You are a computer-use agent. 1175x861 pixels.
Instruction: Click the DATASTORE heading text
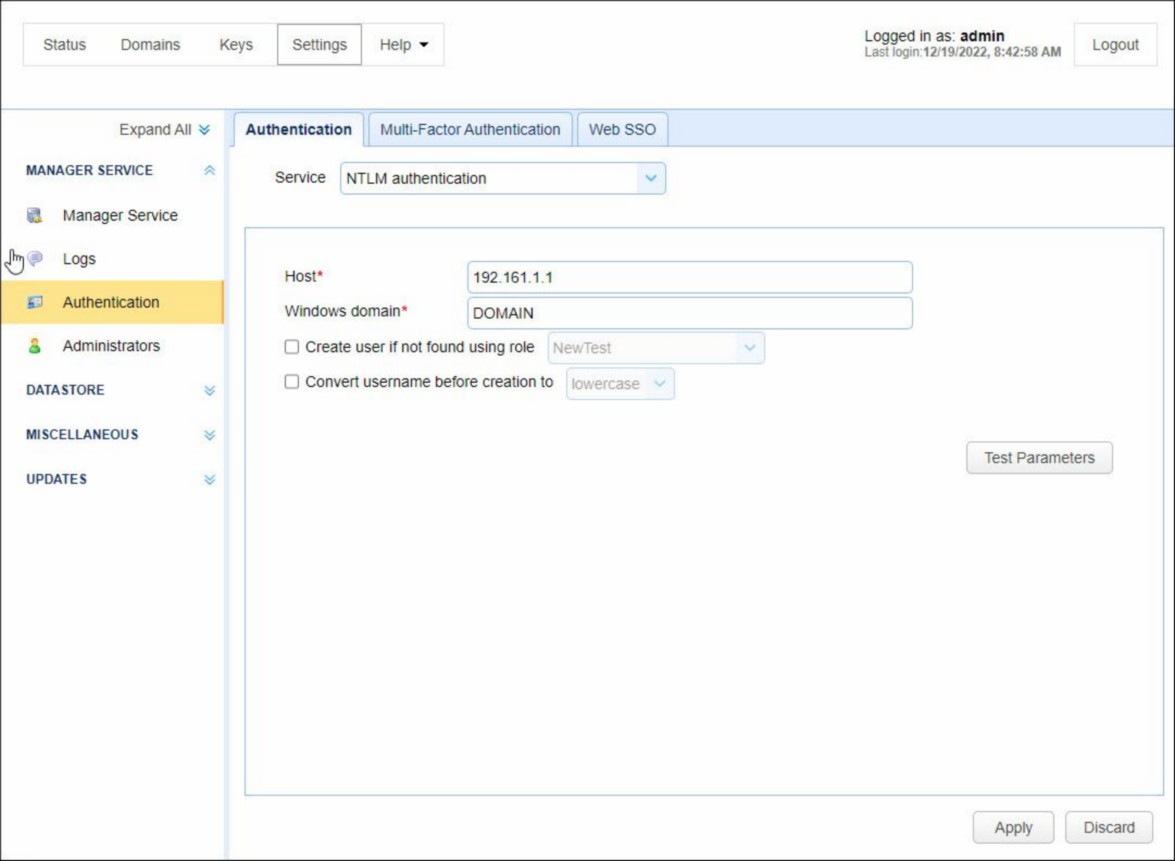(65, 390)
